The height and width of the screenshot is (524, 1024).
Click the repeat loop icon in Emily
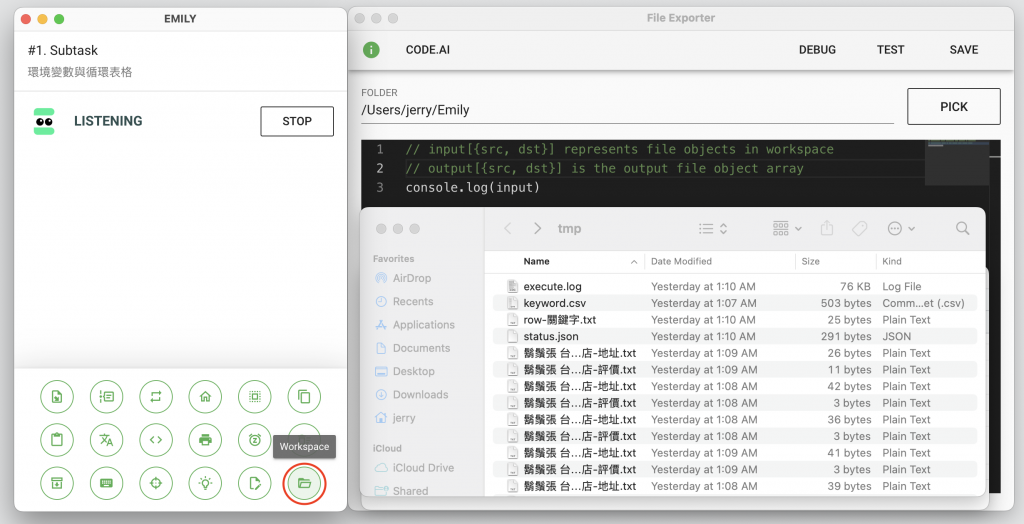tap(156, 397)
